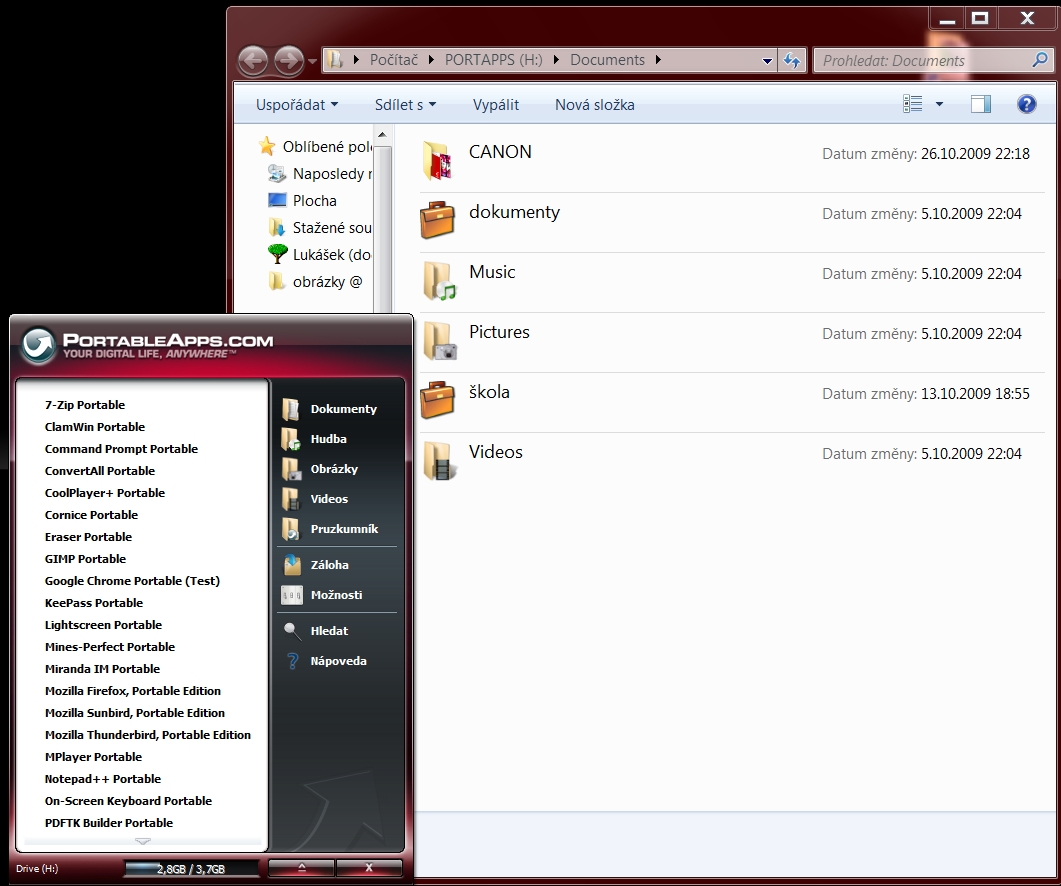Select the Music folder icon
The image size is (1061, 886).
coord(438,280)
